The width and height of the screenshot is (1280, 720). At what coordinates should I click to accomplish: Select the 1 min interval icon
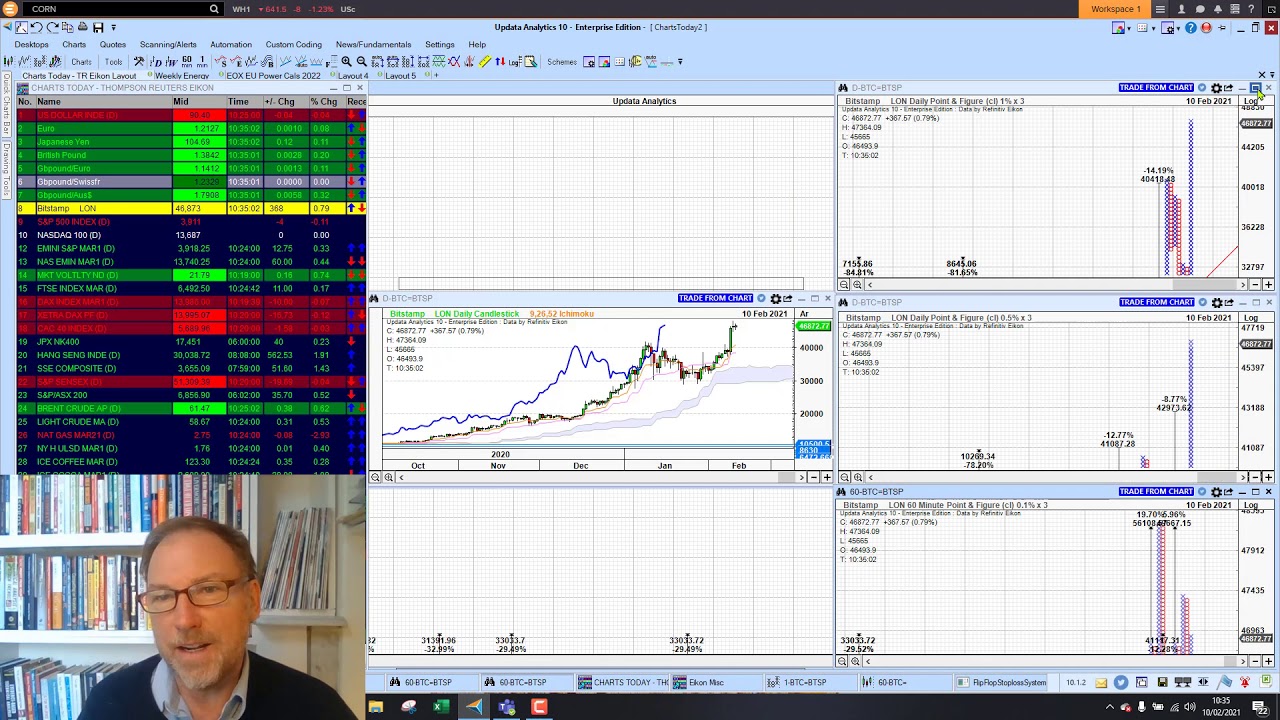(x=202, y=61)
